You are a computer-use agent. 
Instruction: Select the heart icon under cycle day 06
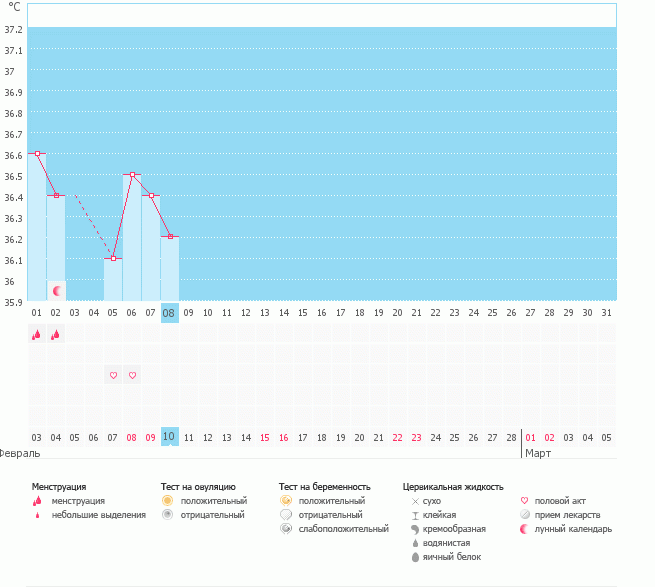point(132,375)
